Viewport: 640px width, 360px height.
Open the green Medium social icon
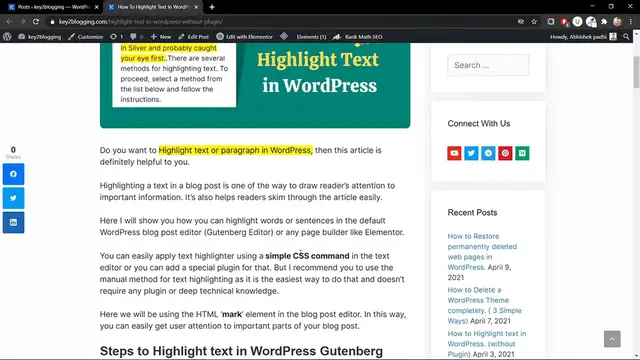pos(522,153)
